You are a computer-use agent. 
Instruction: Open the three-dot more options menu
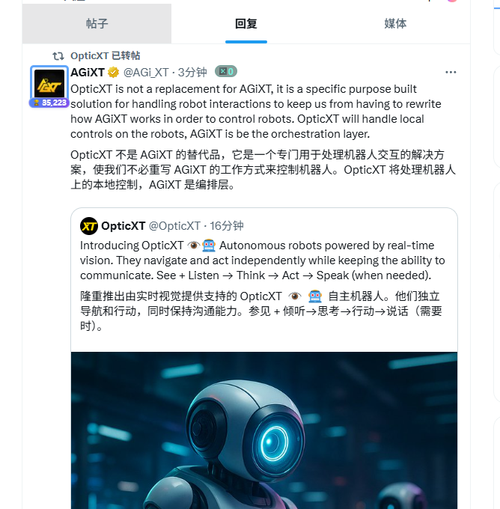[x=451, y=72]
